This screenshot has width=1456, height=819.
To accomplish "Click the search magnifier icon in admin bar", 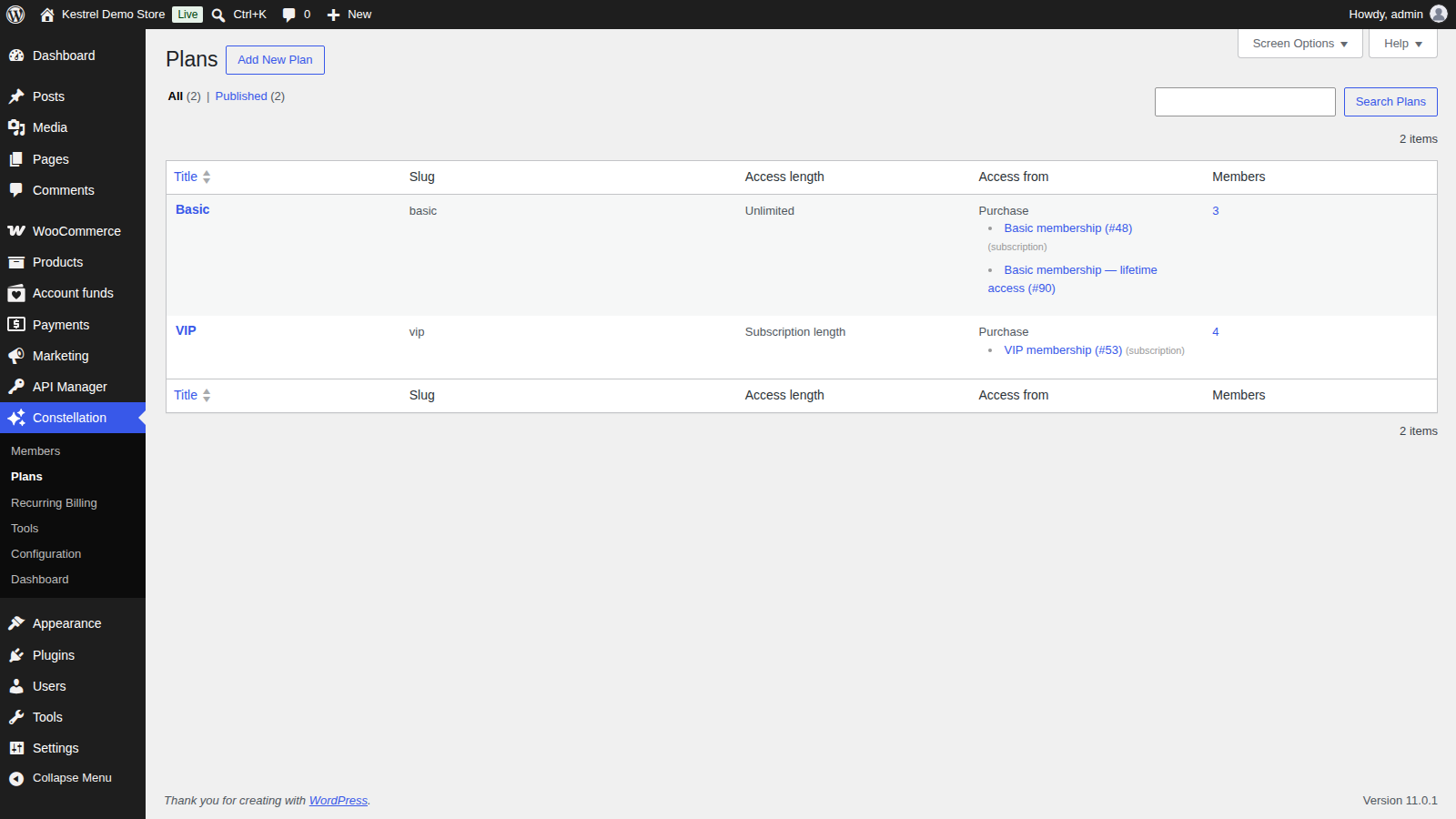I will point(218,15).
